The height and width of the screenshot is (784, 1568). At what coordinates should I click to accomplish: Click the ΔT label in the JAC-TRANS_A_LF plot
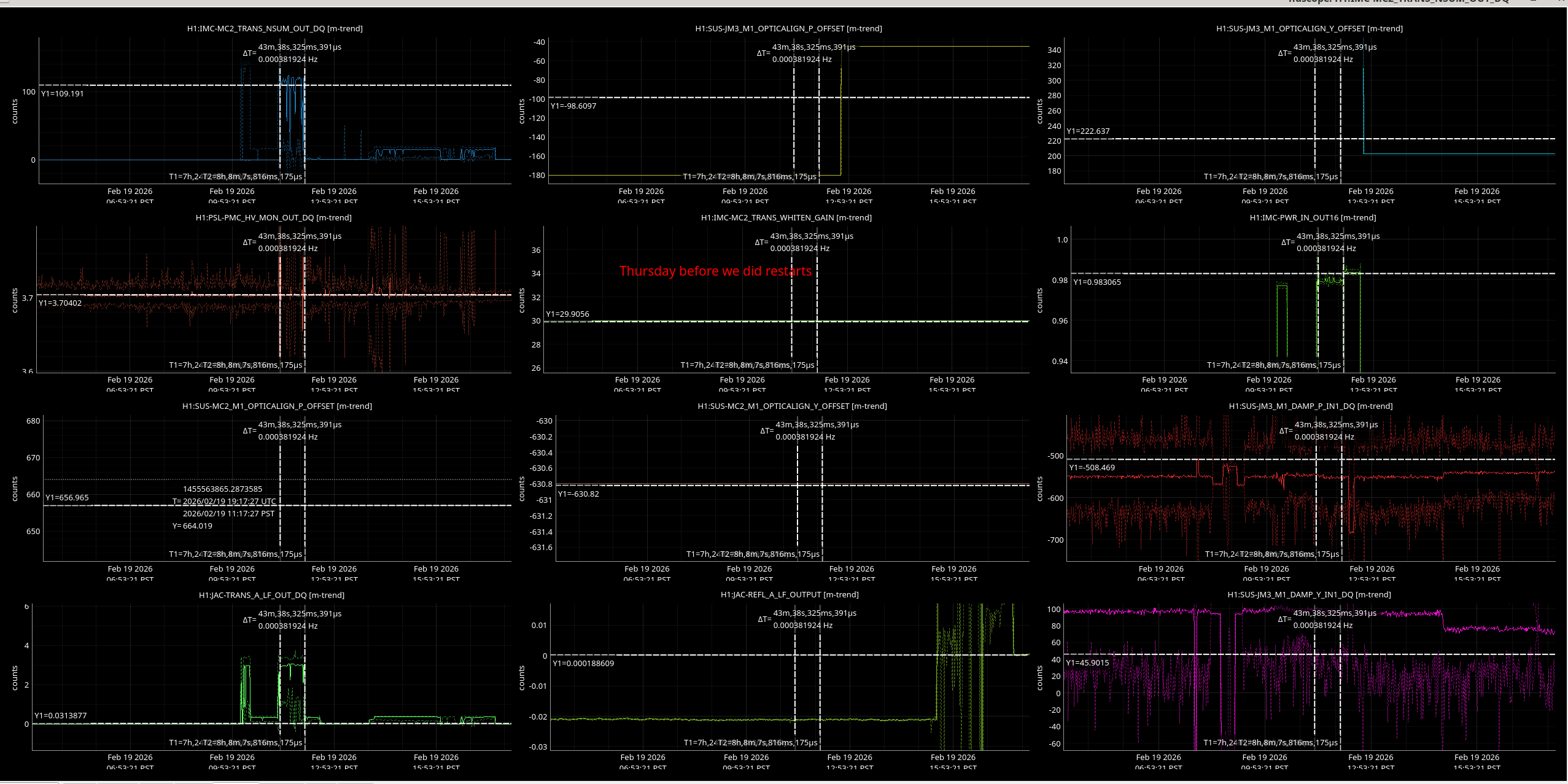tap(249, 619)
